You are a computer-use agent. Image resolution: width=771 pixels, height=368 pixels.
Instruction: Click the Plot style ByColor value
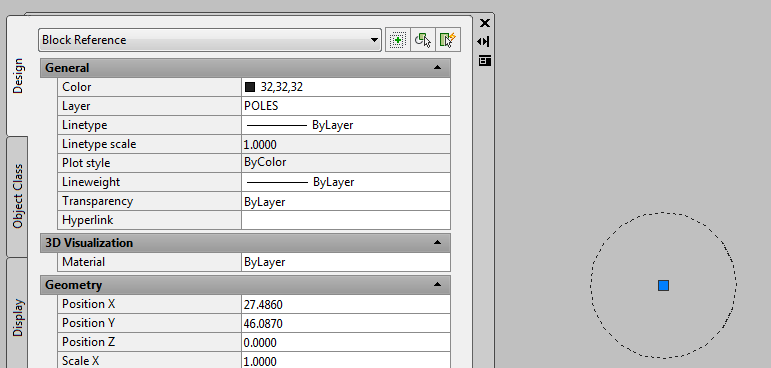coord(346,163)
